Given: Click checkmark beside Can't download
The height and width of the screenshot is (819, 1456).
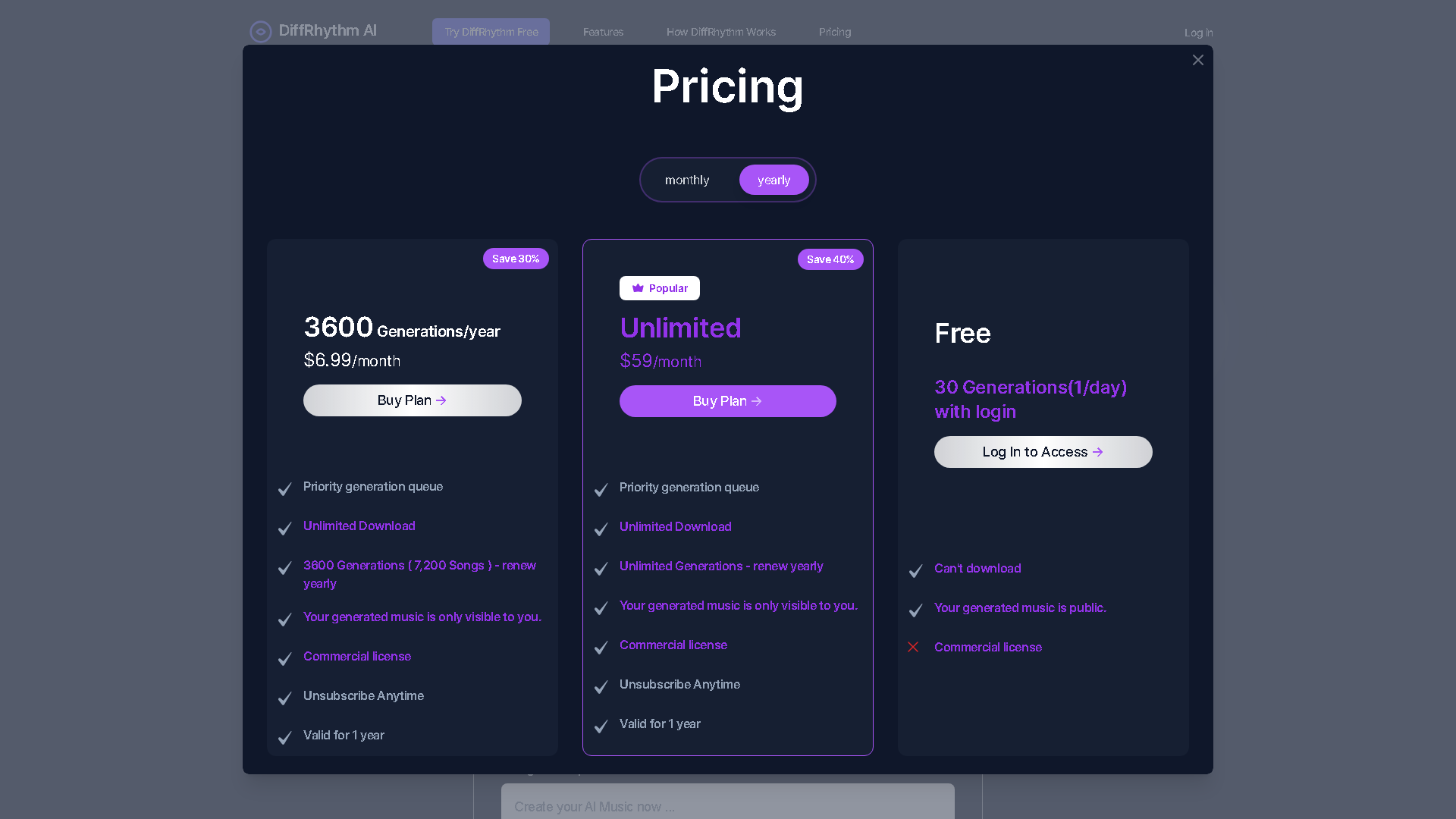Looking at the screenshot, I should [915, 570].
